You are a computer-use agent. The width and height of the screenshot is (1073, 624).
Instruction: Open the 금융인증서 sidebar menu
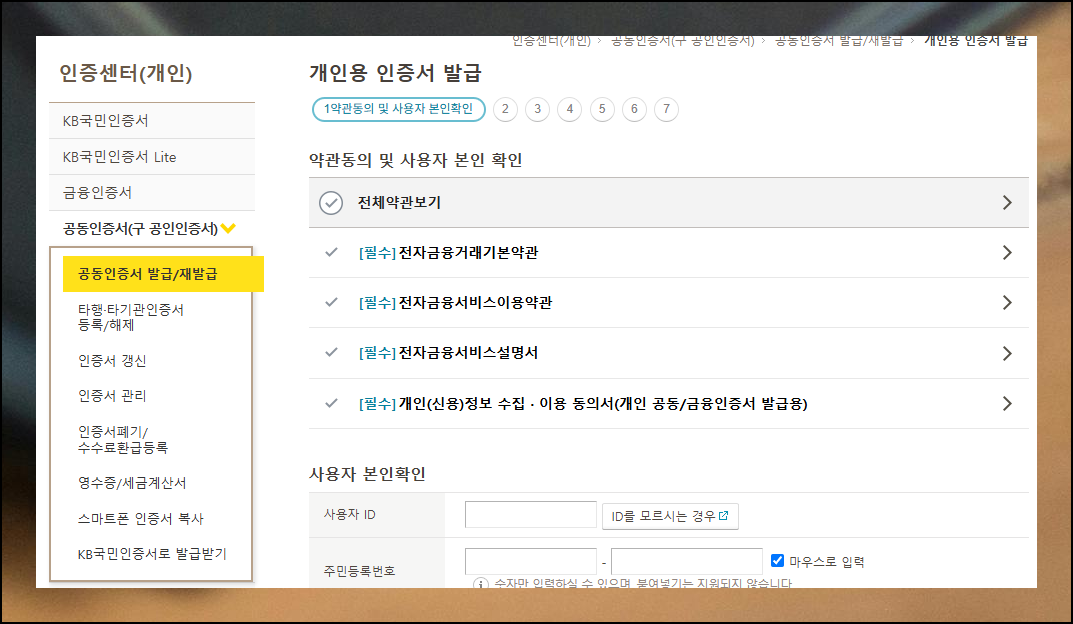tap(152, 192)
